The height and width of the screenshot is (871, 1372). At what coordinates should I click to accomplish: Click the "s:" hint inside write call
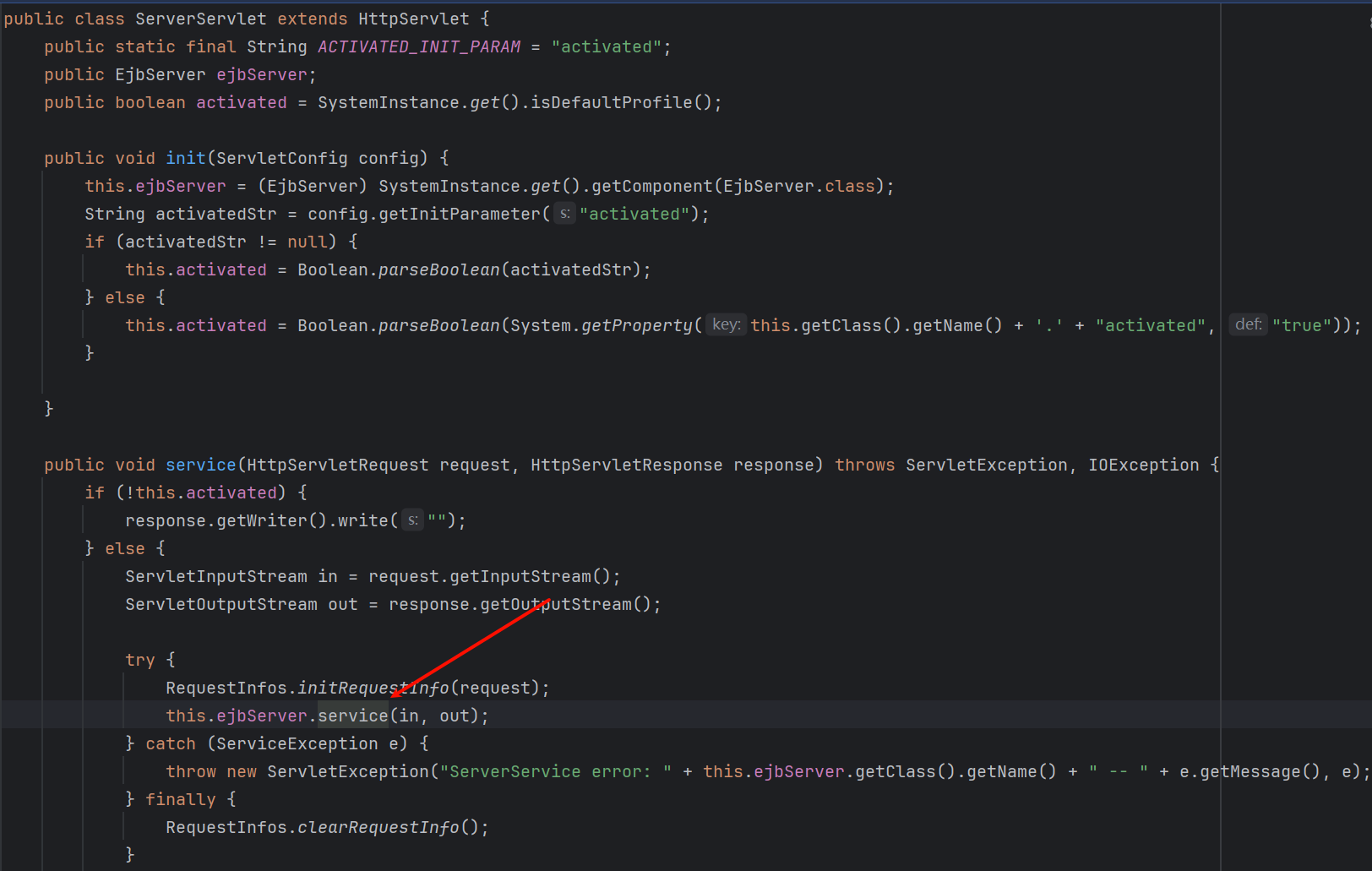[412, 520]
